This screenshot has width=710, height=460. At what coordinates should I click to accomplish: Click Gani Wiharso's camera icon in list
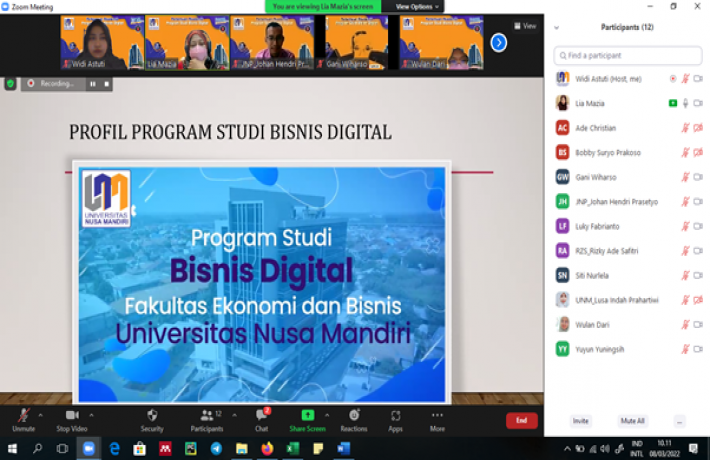[698, 177]
